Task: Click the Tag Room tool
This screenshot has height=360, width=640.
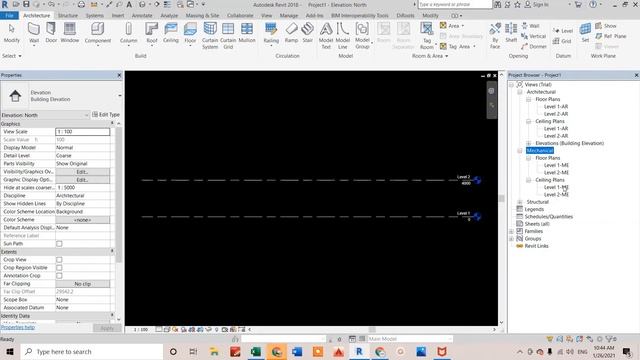Action: [x=427, y=36]
